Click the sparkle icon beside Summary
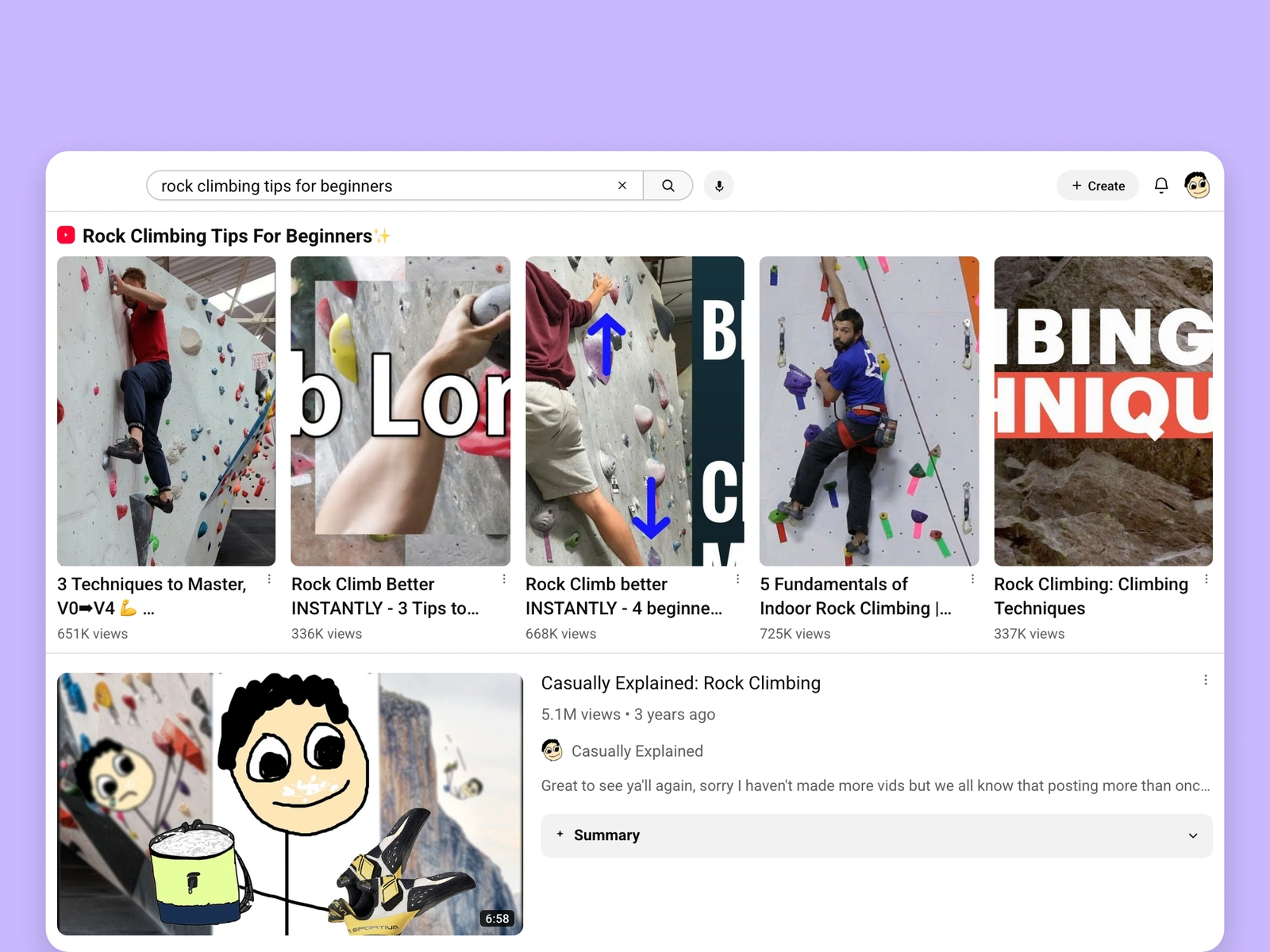Screen dimensions: 1270x952 point(560,834)
